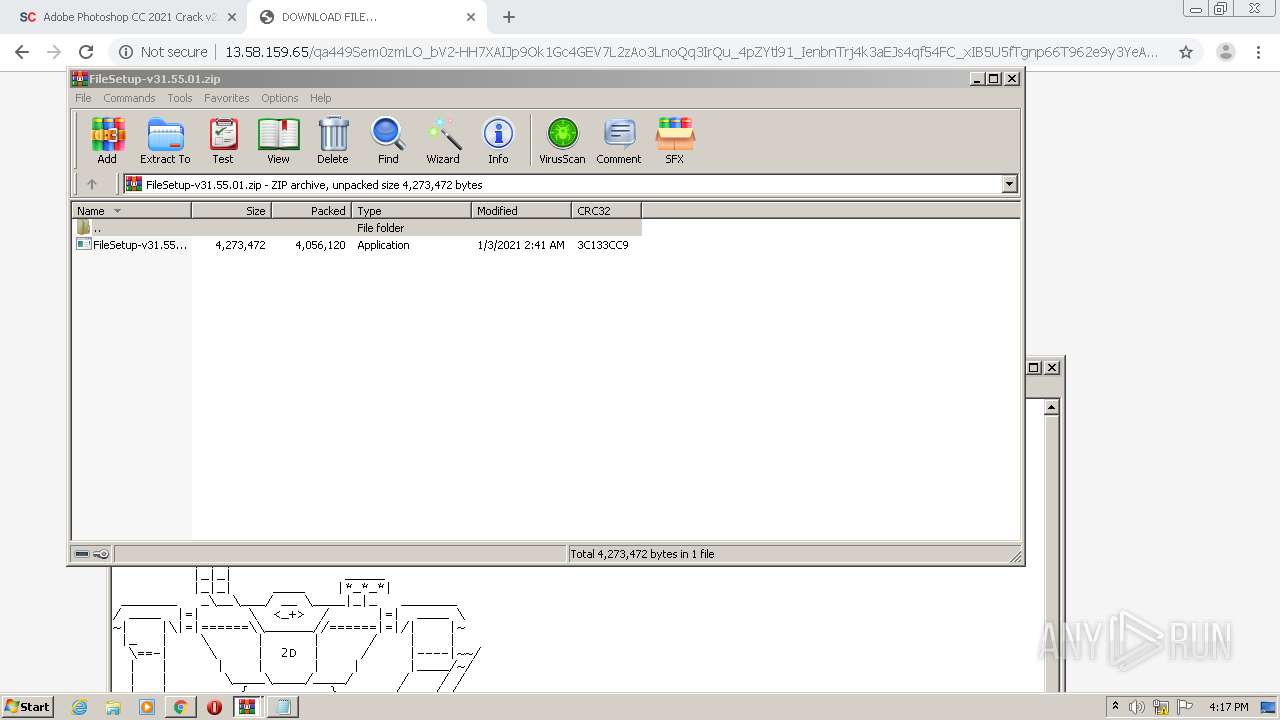Open the Tools menu
This screenshot has height=720, width=1280.
click(x=180, y=98)
